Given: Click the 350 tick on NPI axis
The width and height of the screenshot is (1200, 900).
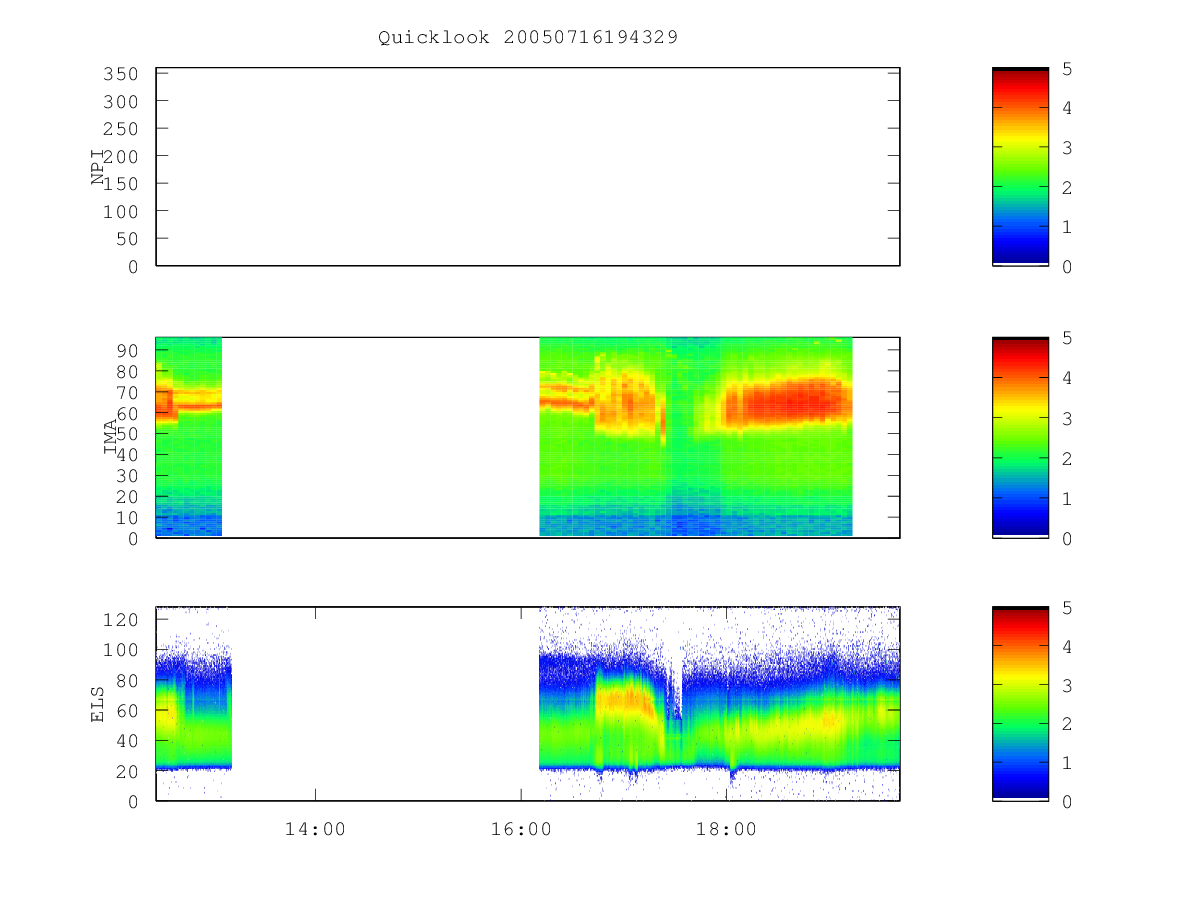Looking at the screenshot, I should [123, 74].
